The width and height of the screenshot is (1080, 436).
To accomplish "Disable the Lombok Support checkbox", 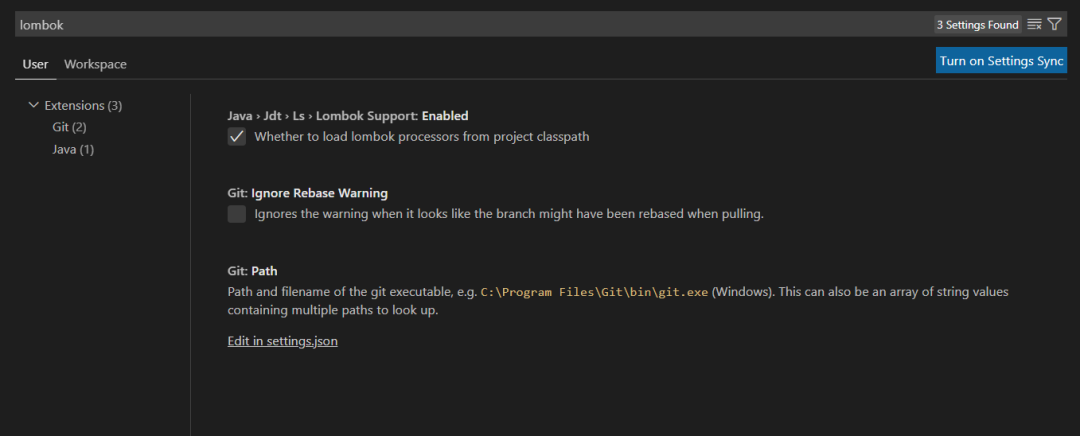I will point(237,137).
